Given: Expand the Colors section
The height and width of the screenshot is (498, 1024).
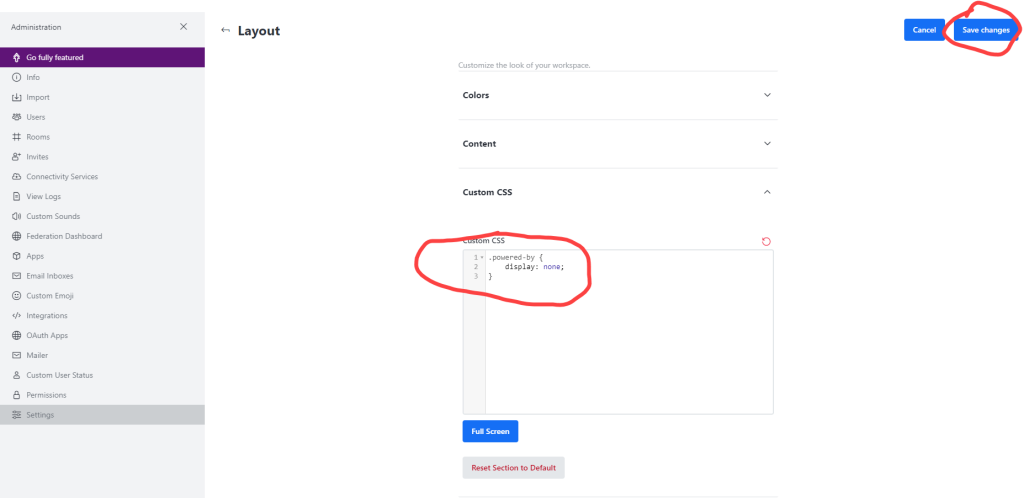Looking at the screenshot, I should coord(767,95).
